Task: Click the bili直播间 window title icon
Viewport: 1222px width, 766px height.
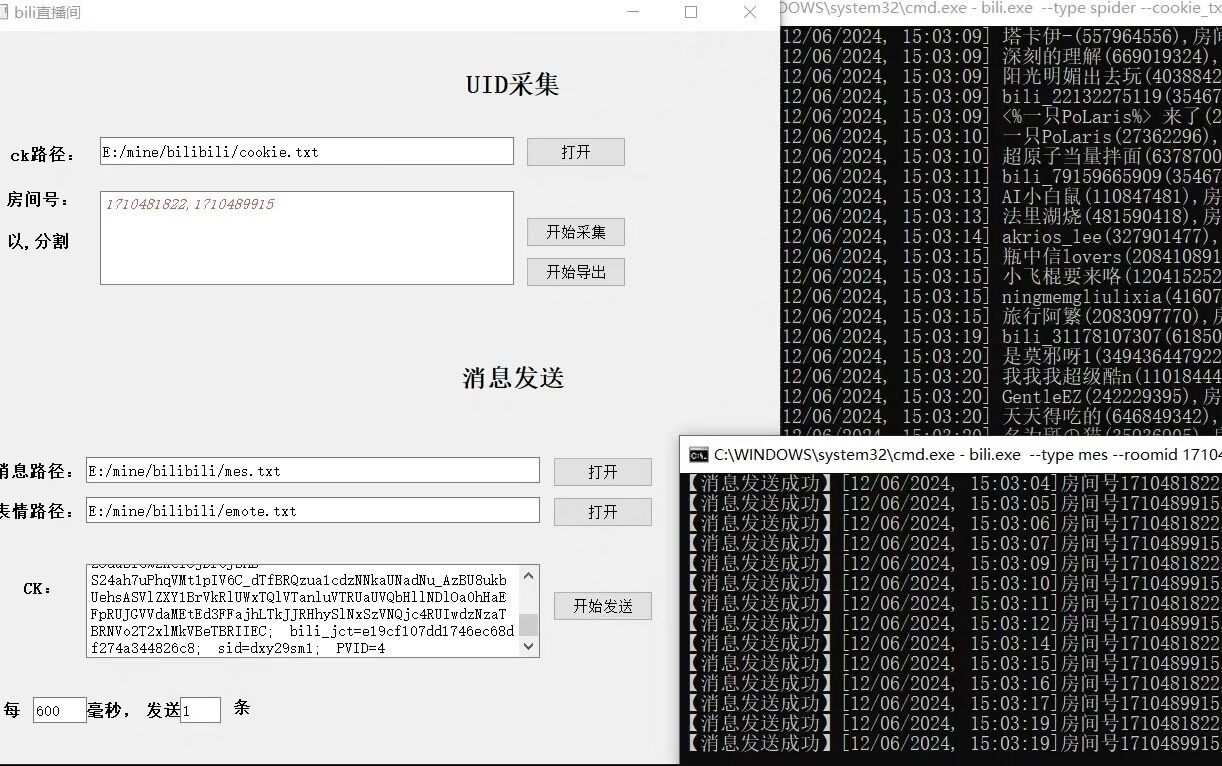Action: [3, 12]
